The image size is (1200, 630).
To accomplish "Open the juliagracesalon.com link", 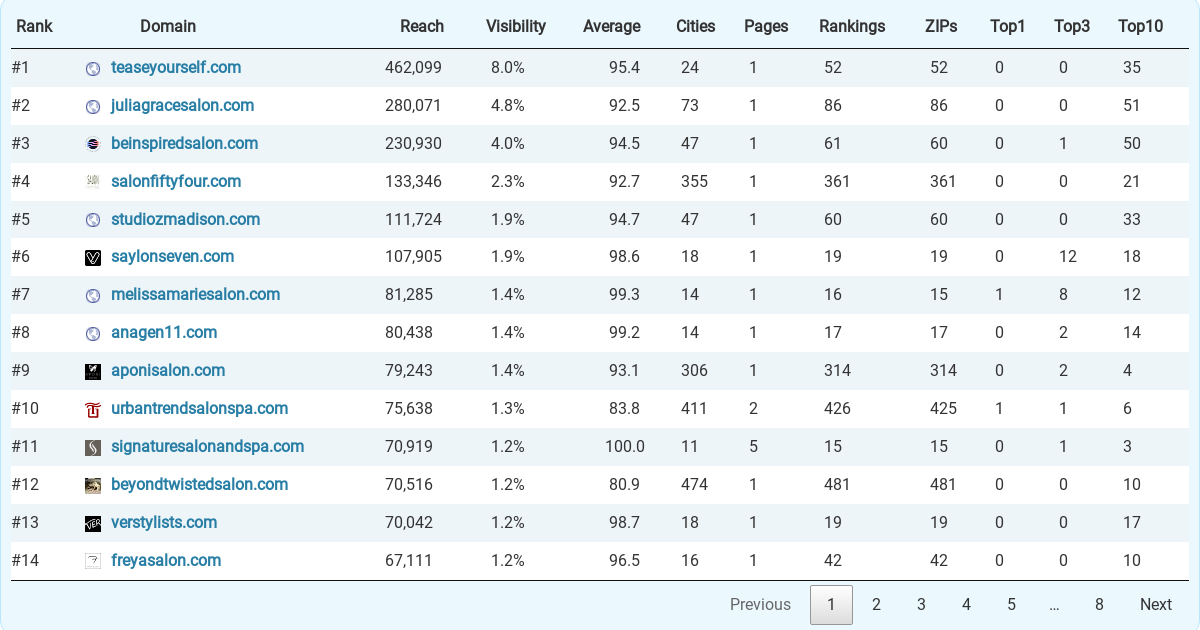I will [x=182, y=105].
